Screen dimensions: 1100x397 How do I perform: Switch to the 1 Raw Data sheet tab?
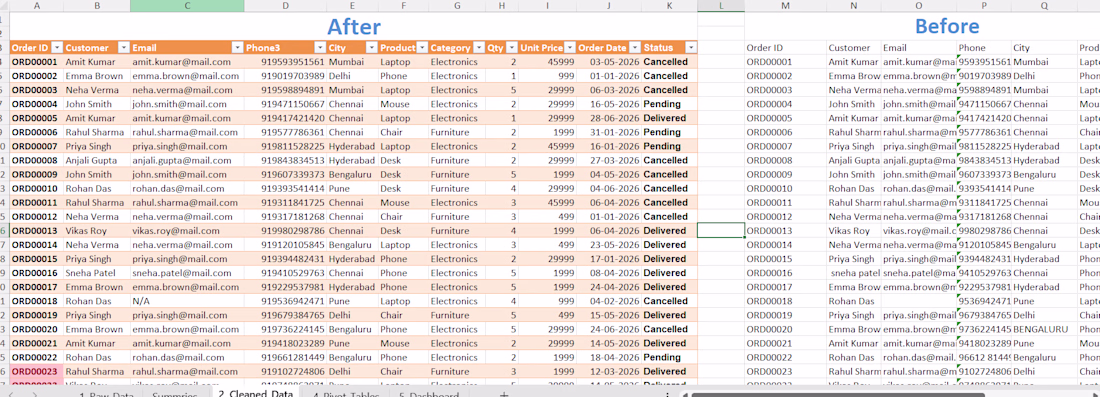click(106, 393)
